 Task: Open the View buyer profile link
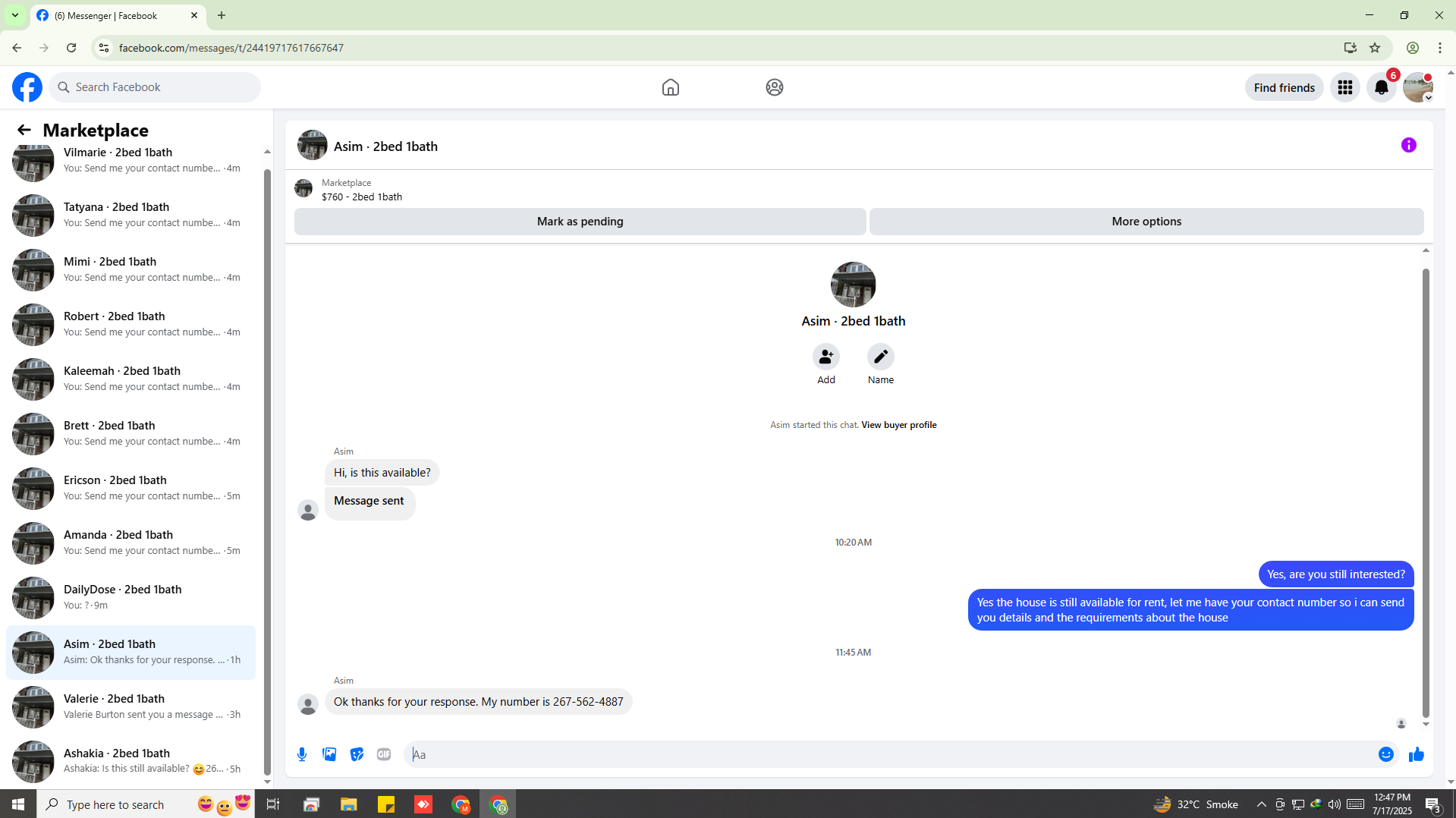899,425
